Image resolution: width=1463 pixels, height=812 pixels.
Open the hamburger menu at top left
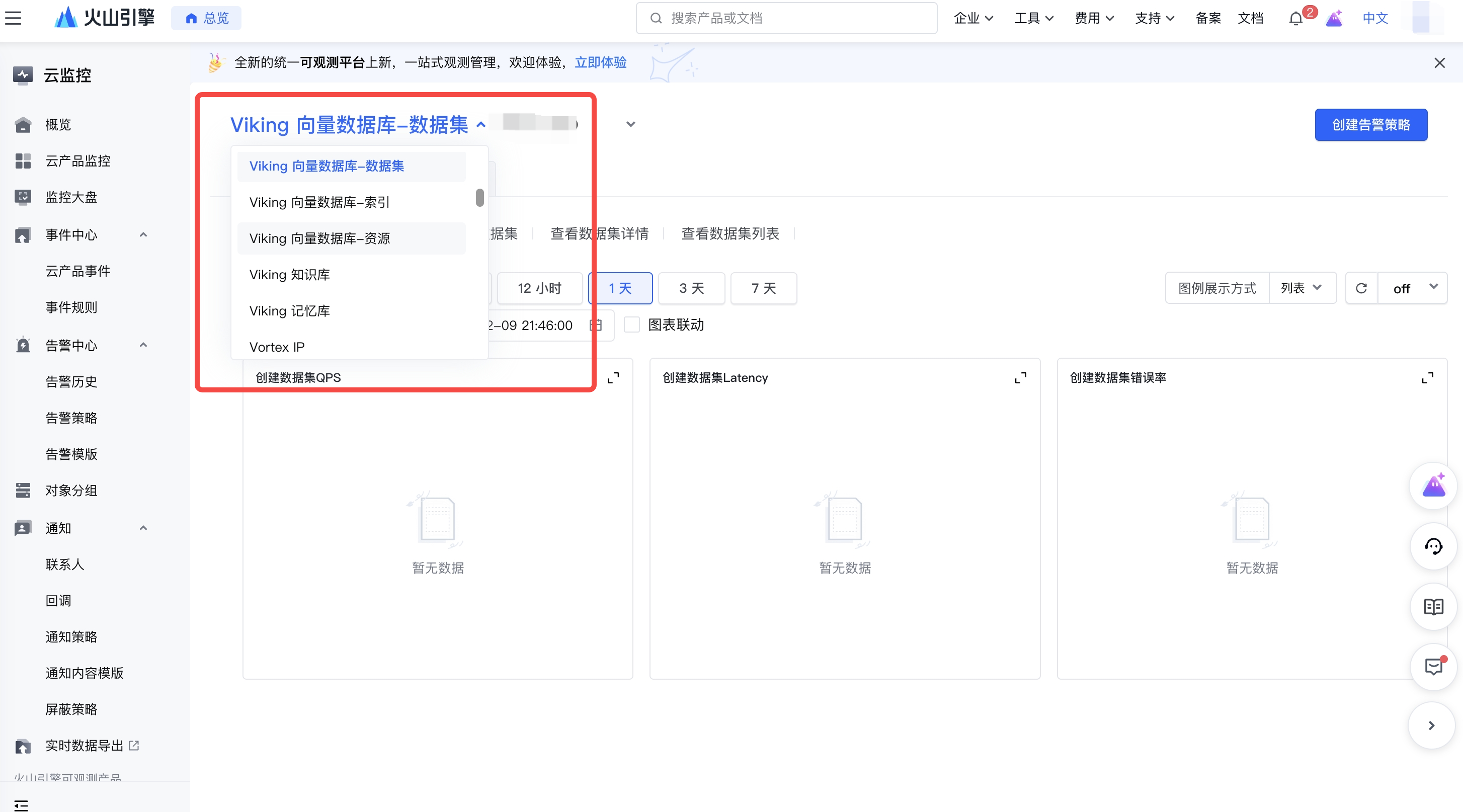[x=14, y=18]
